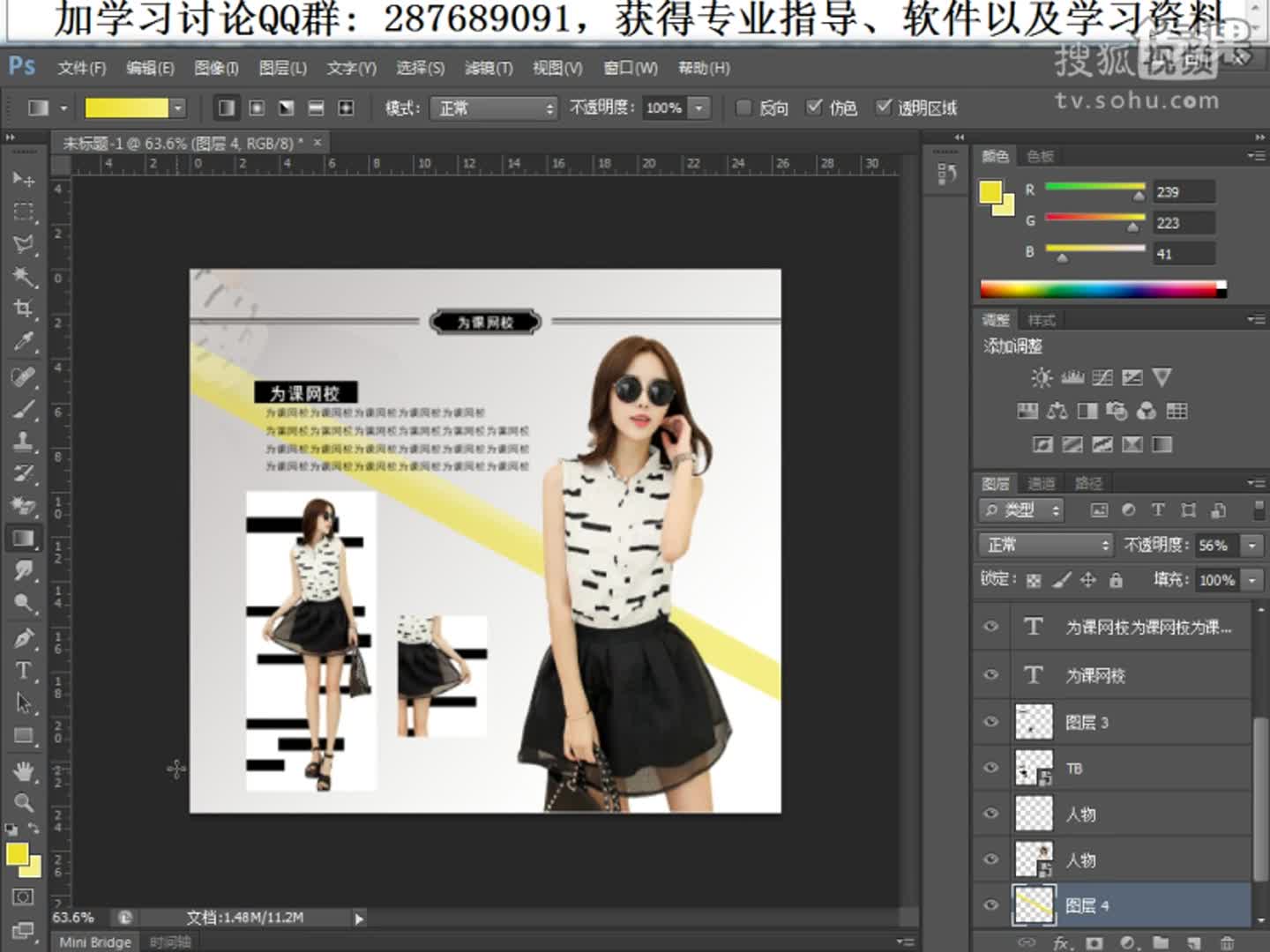Screen dimensions: 1270x952
Task: Choose reflected gradient style icon
Action: tap(316, 108)
